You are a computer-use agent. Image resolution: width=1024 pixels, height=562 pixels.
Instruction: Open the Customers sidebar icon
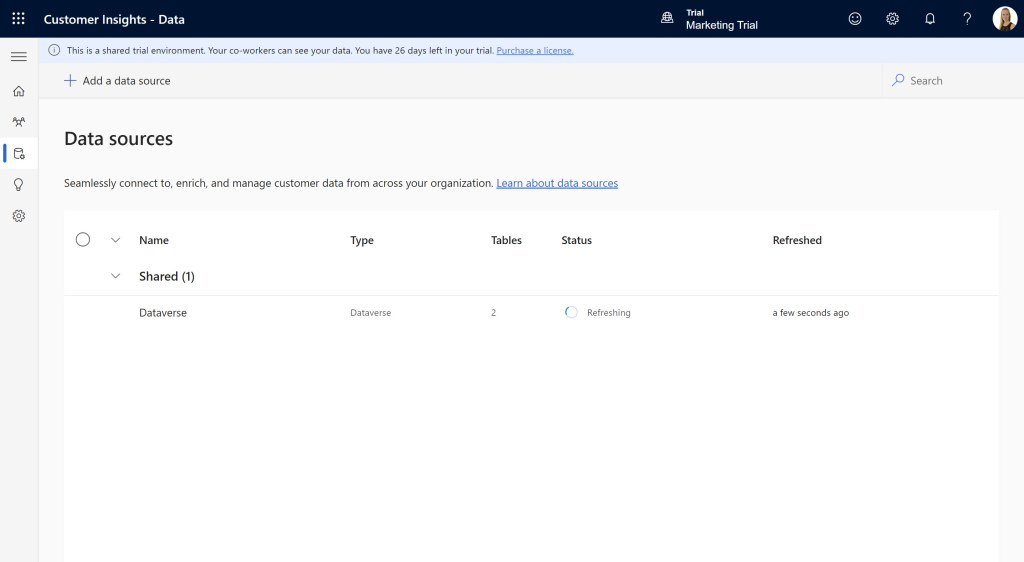pos(18,122)
